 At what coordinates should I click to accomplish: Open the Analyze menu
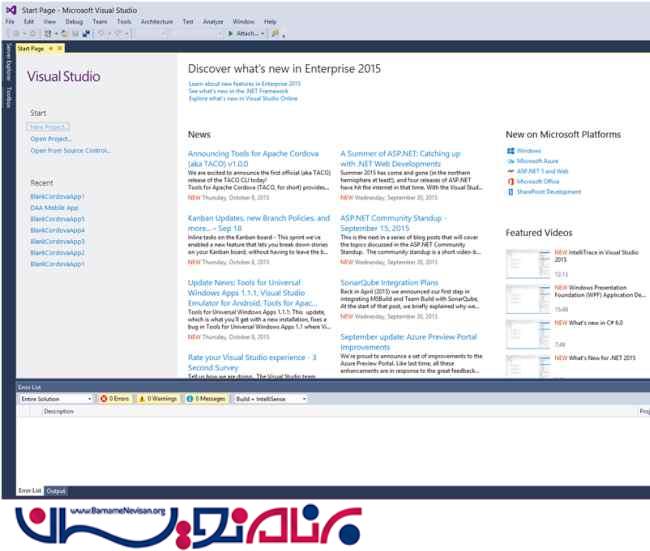click(x=213, y=22)
